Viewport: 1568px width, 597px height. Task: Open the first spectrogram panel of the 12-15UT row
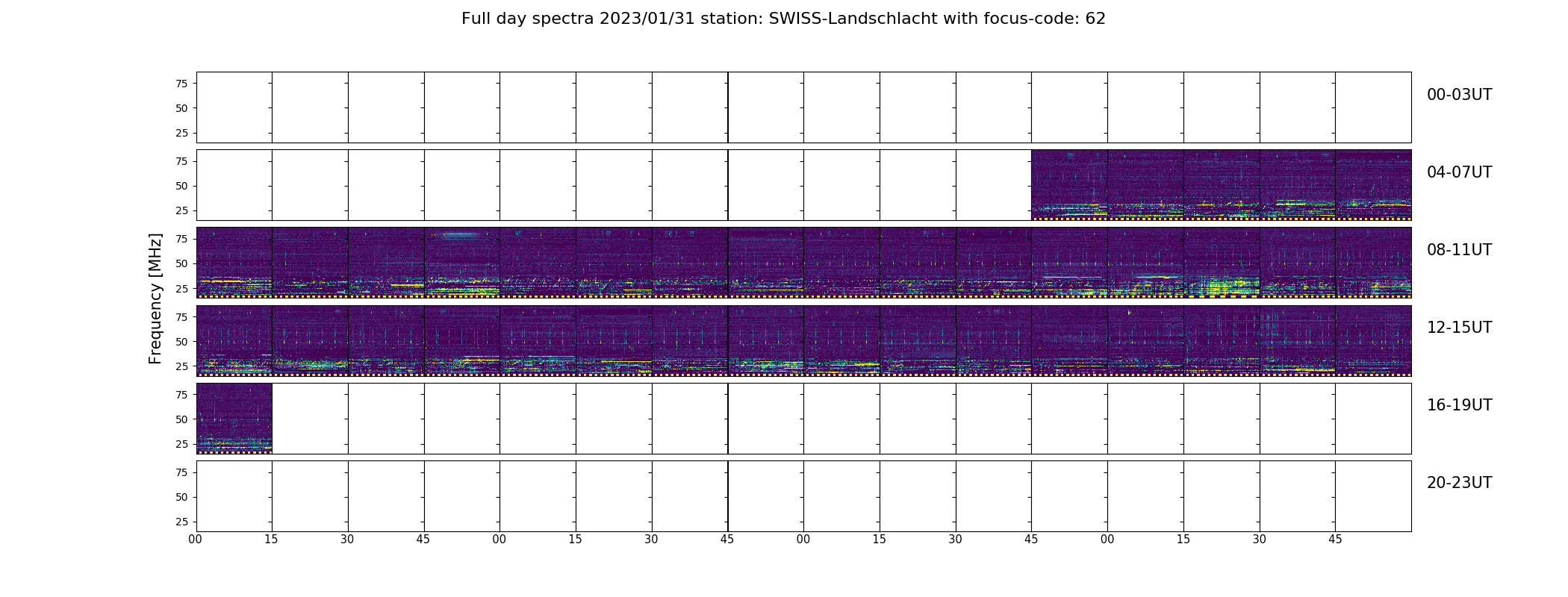(234, 340)
